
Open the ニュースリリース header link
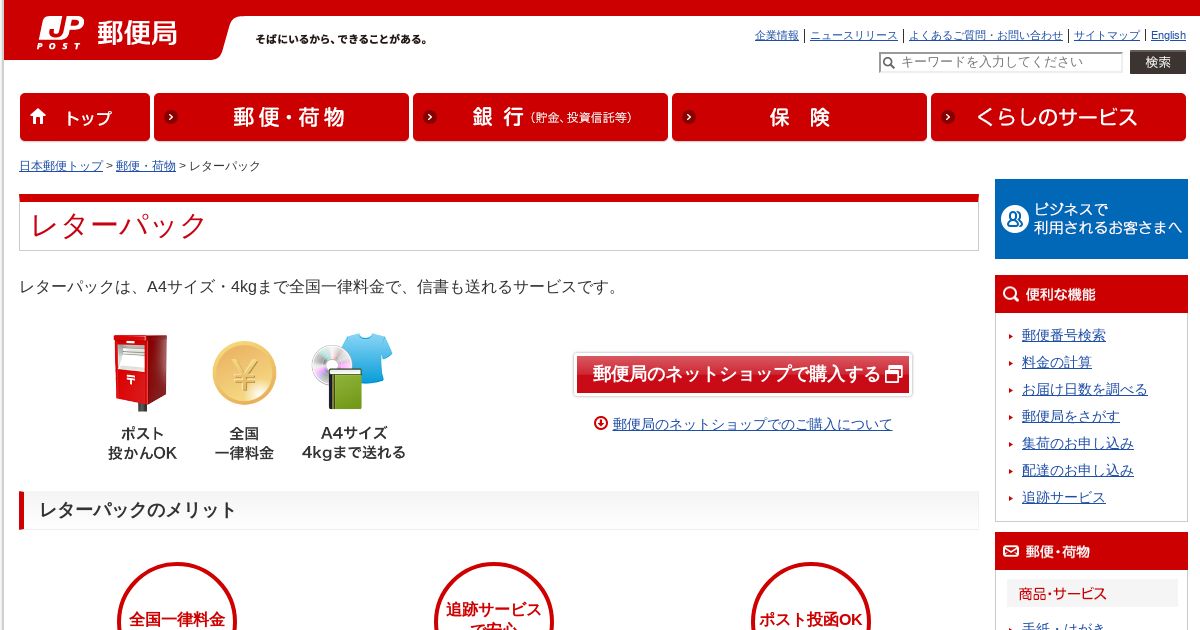coord(854,35)
